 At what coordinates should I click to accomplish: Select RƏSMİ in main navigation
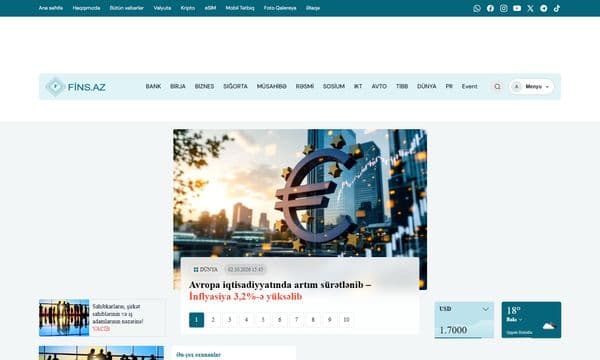pyautogui.click(x=305, y=86)
